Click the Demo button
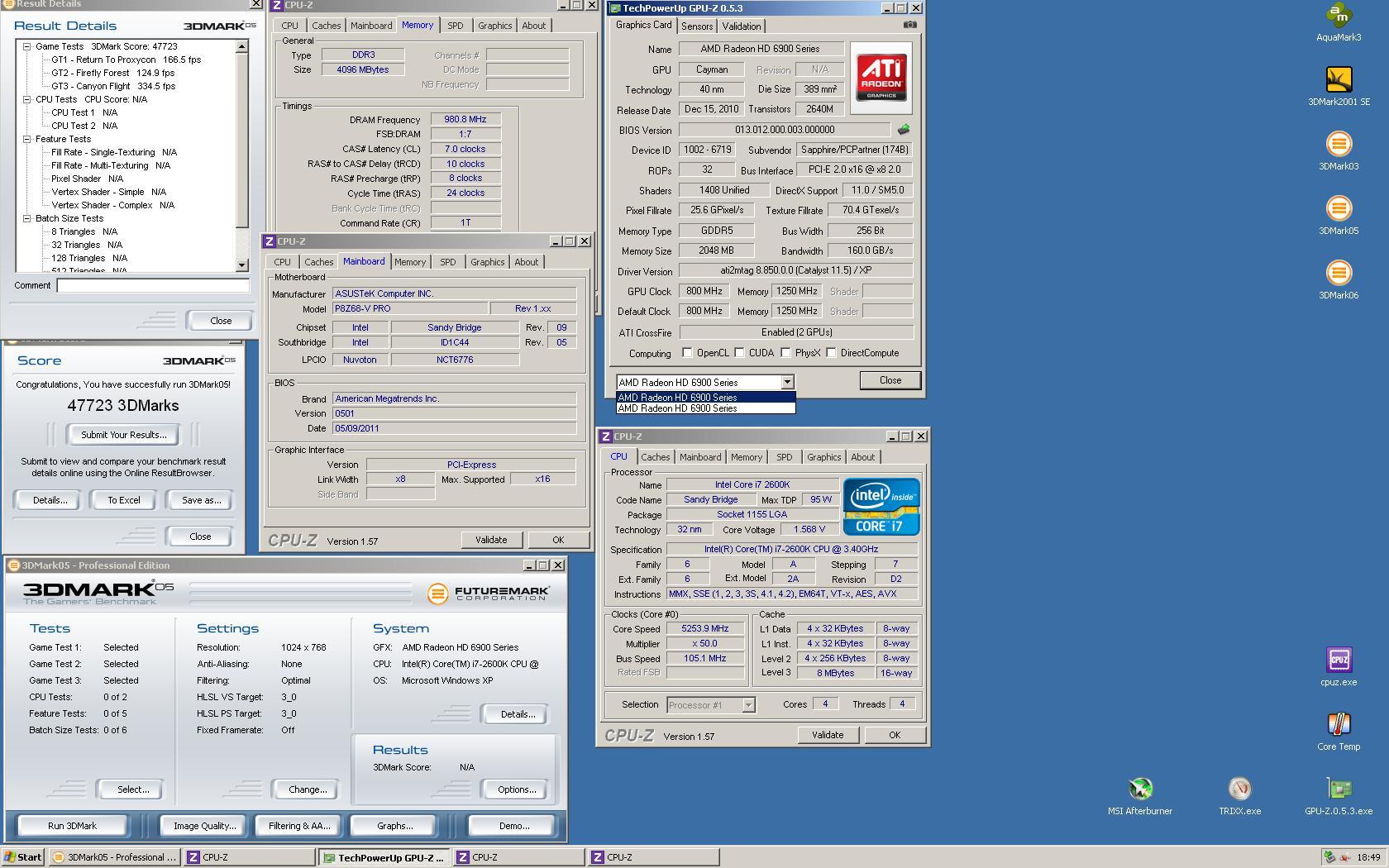The width and height of the screenshot is (1389, 868). (514, 826)
